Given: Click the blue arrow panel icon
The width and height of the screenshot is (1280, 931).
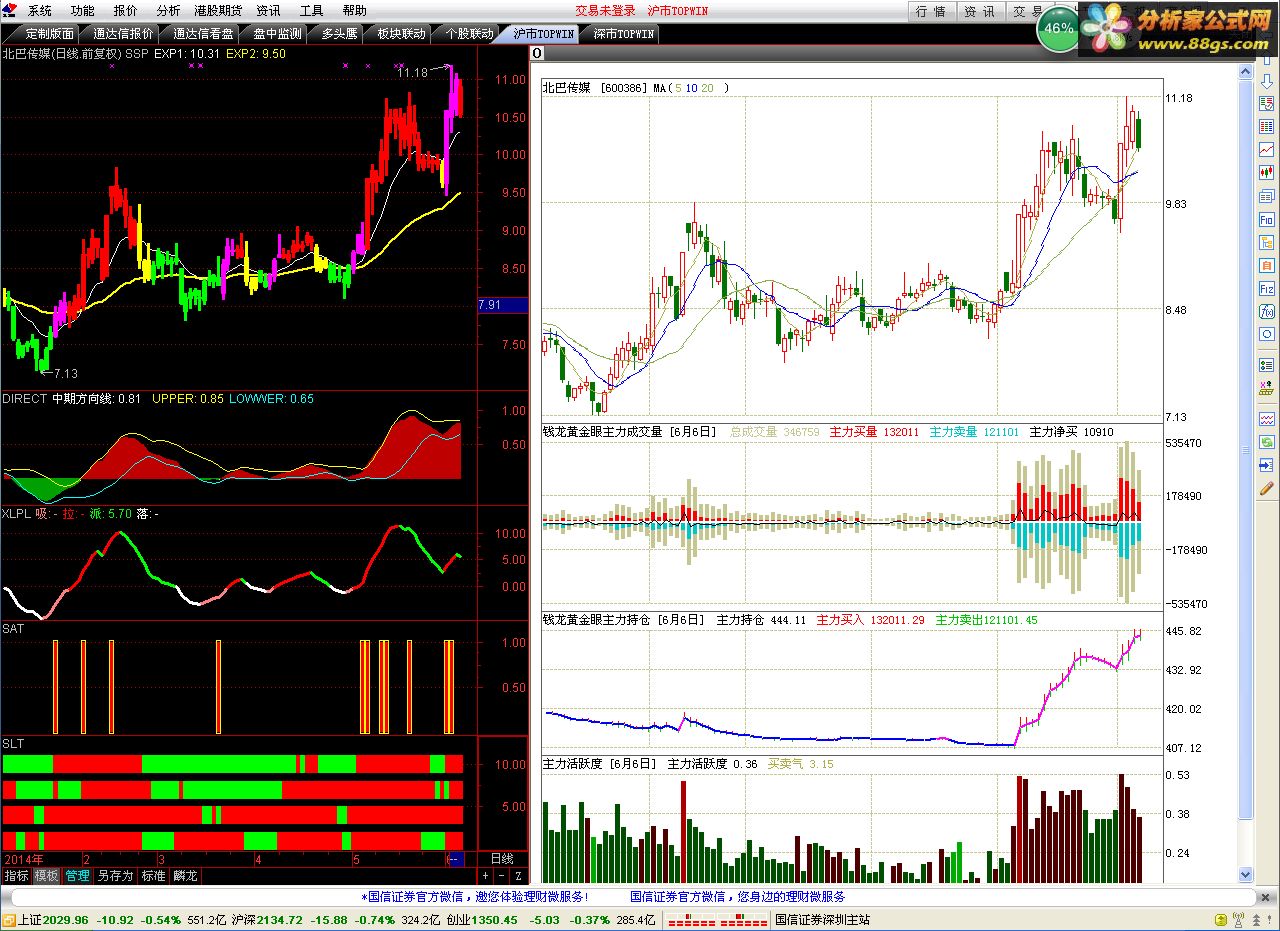Looking at the screenshot, I should (x=1266, y=464).
